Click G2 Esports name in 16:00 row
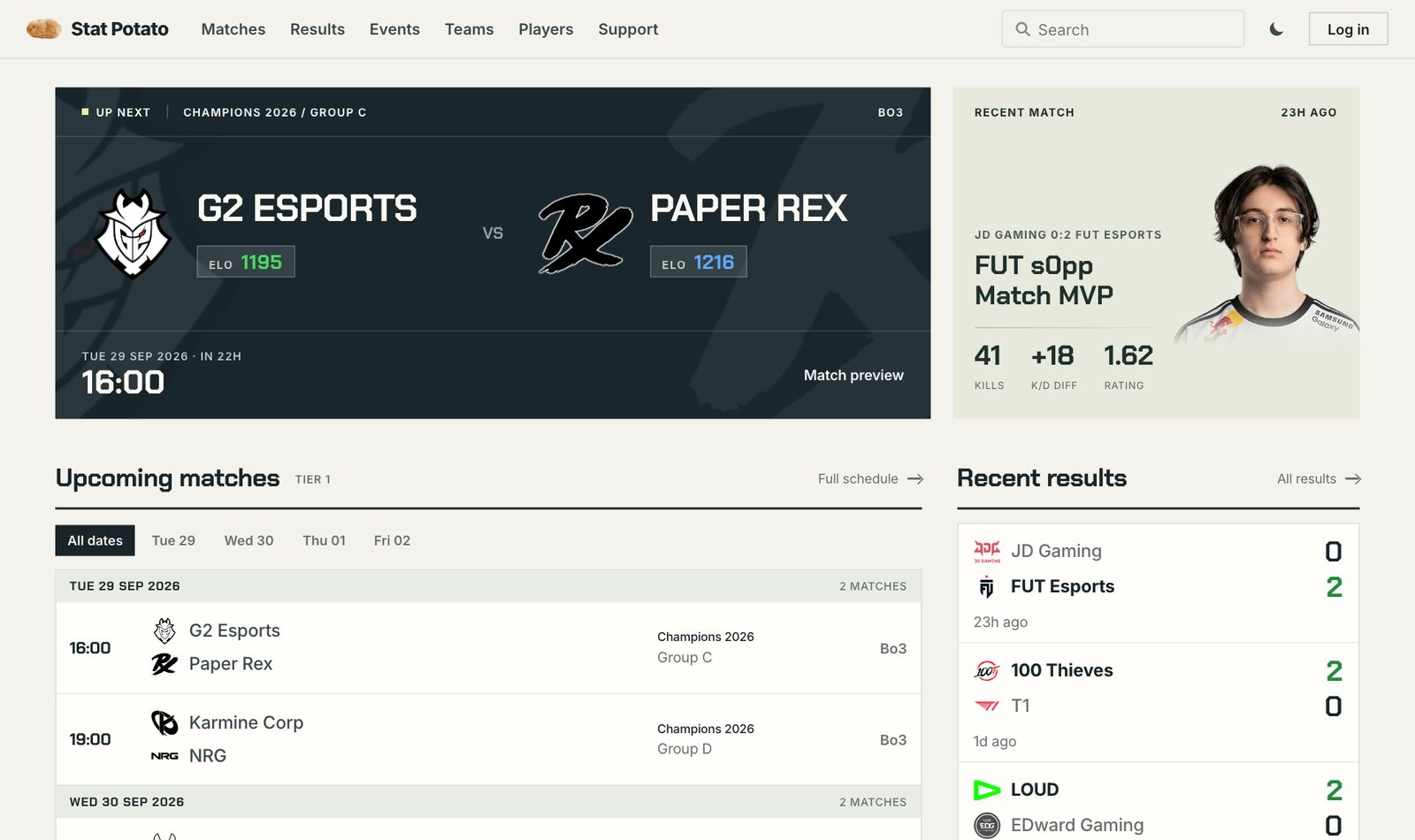 click(234, 630)
